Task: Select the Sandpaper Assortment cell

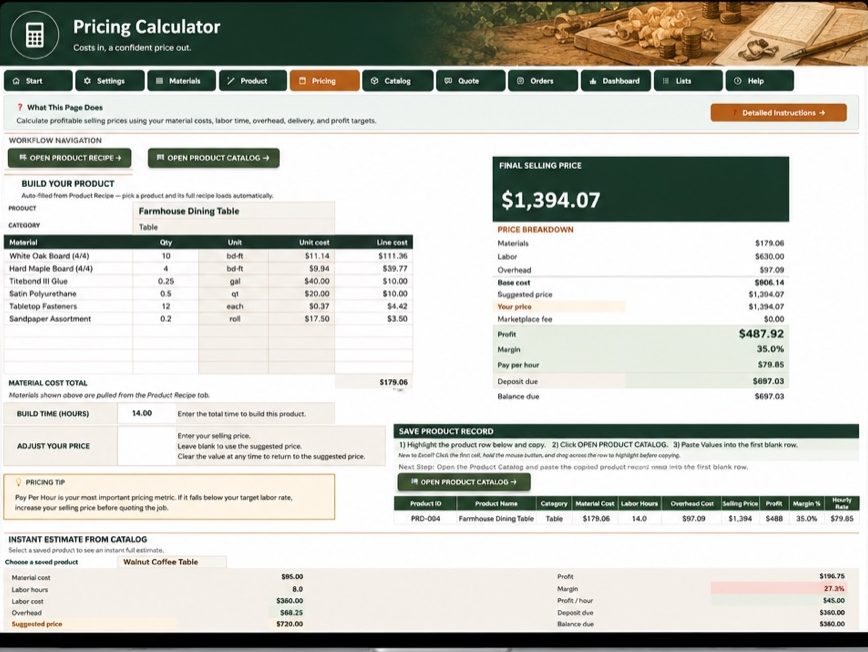Action: [68, 319]
